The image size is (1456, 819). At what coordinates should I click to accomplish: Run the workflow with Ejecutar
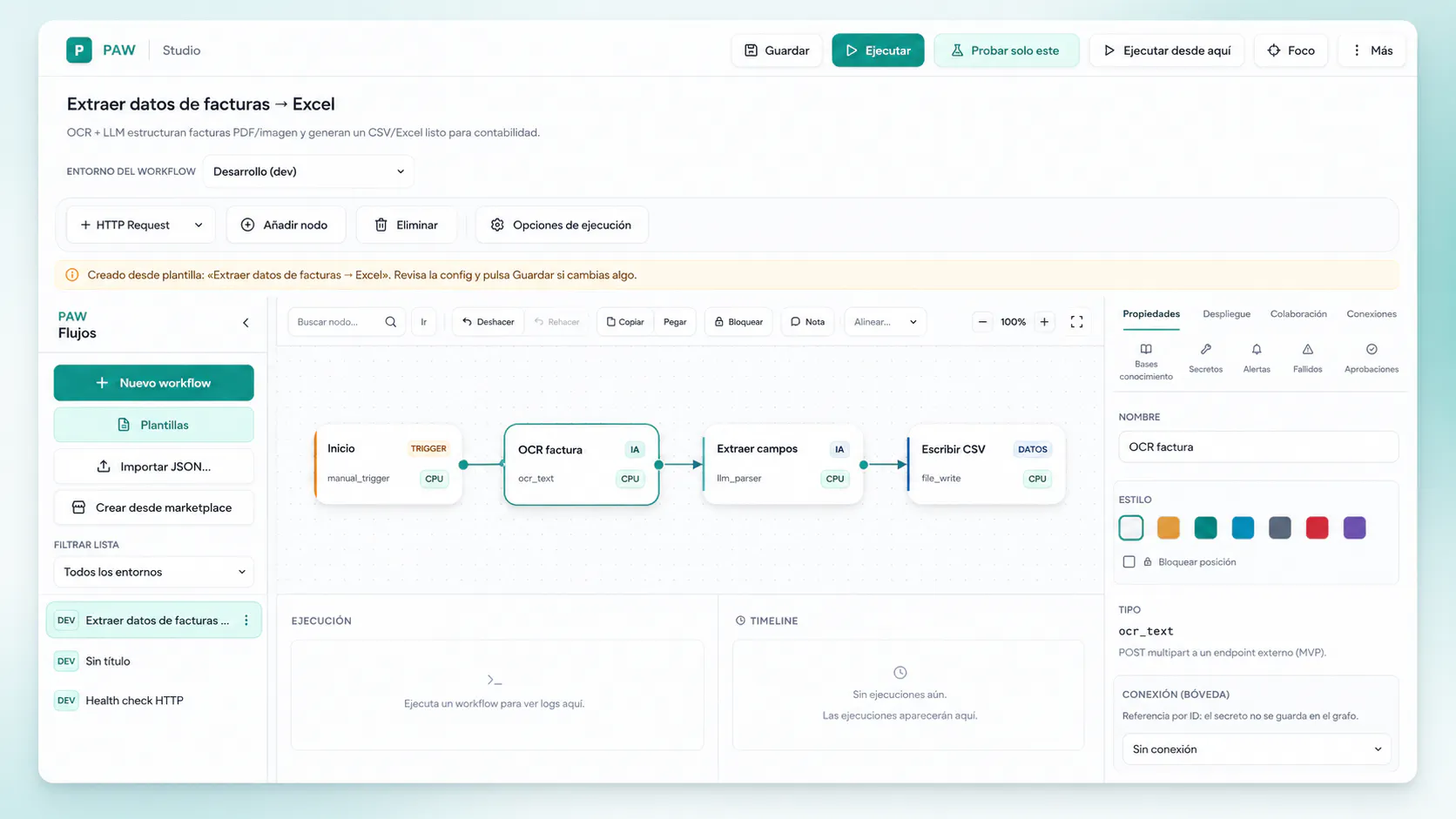click(878, 50)
